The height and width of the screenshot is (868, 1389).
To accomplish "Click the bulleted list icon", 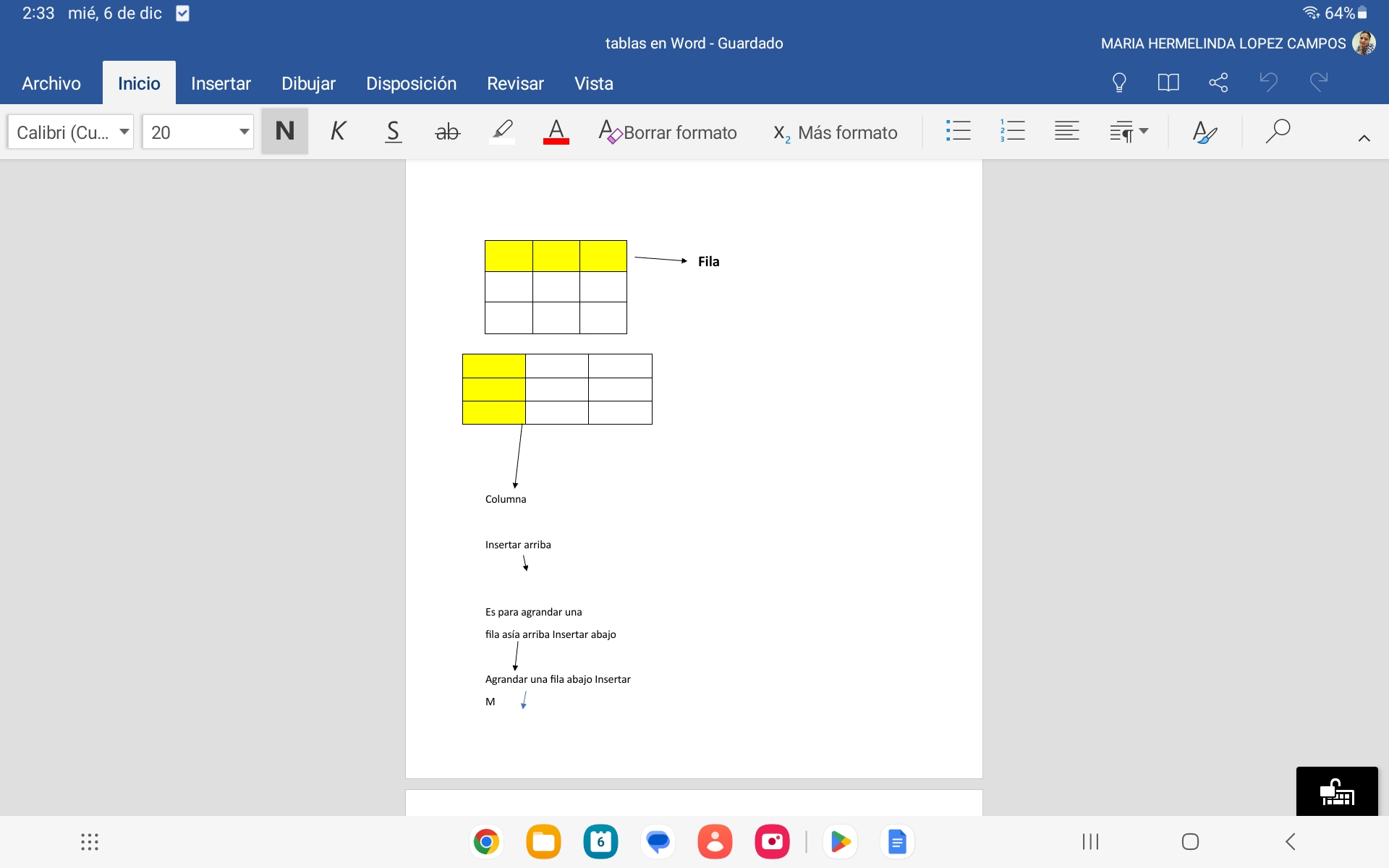I will (958, 132).
